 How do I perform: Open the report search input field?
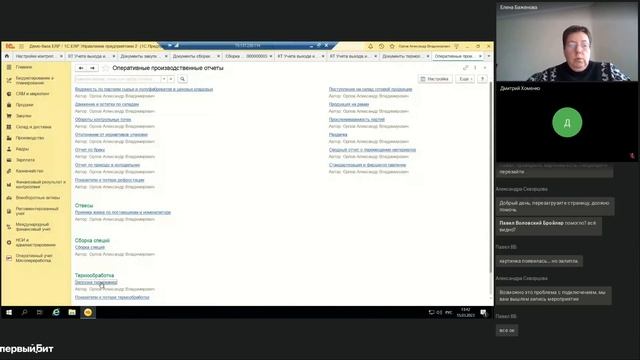(118, 79)
